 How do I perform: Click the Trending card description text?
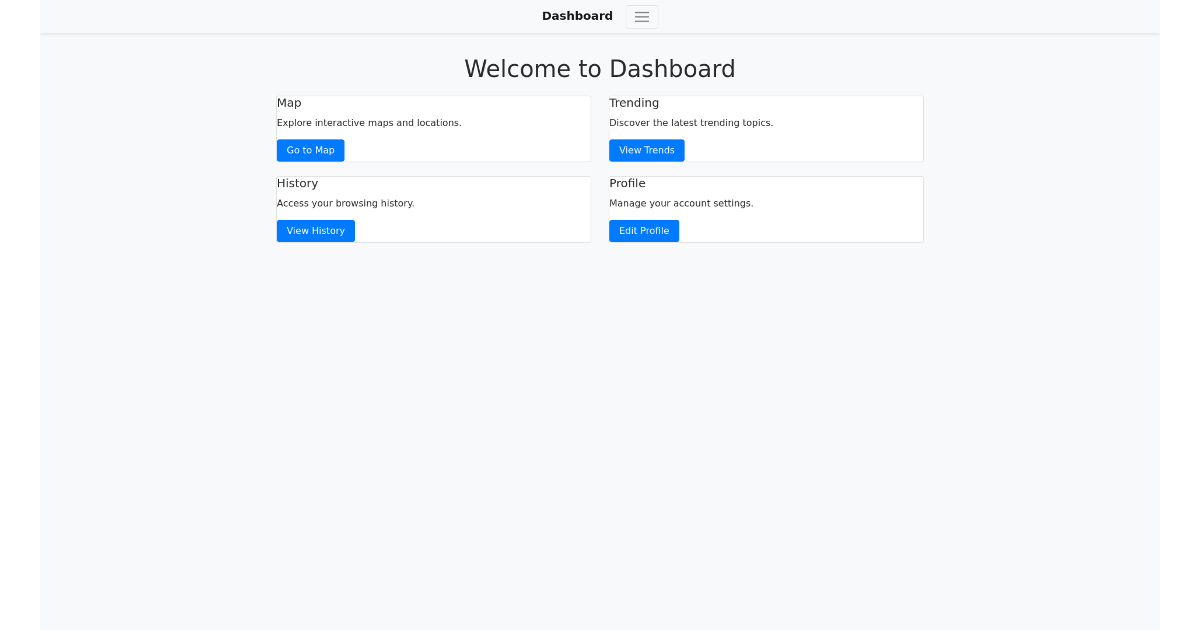coord(689,122)
